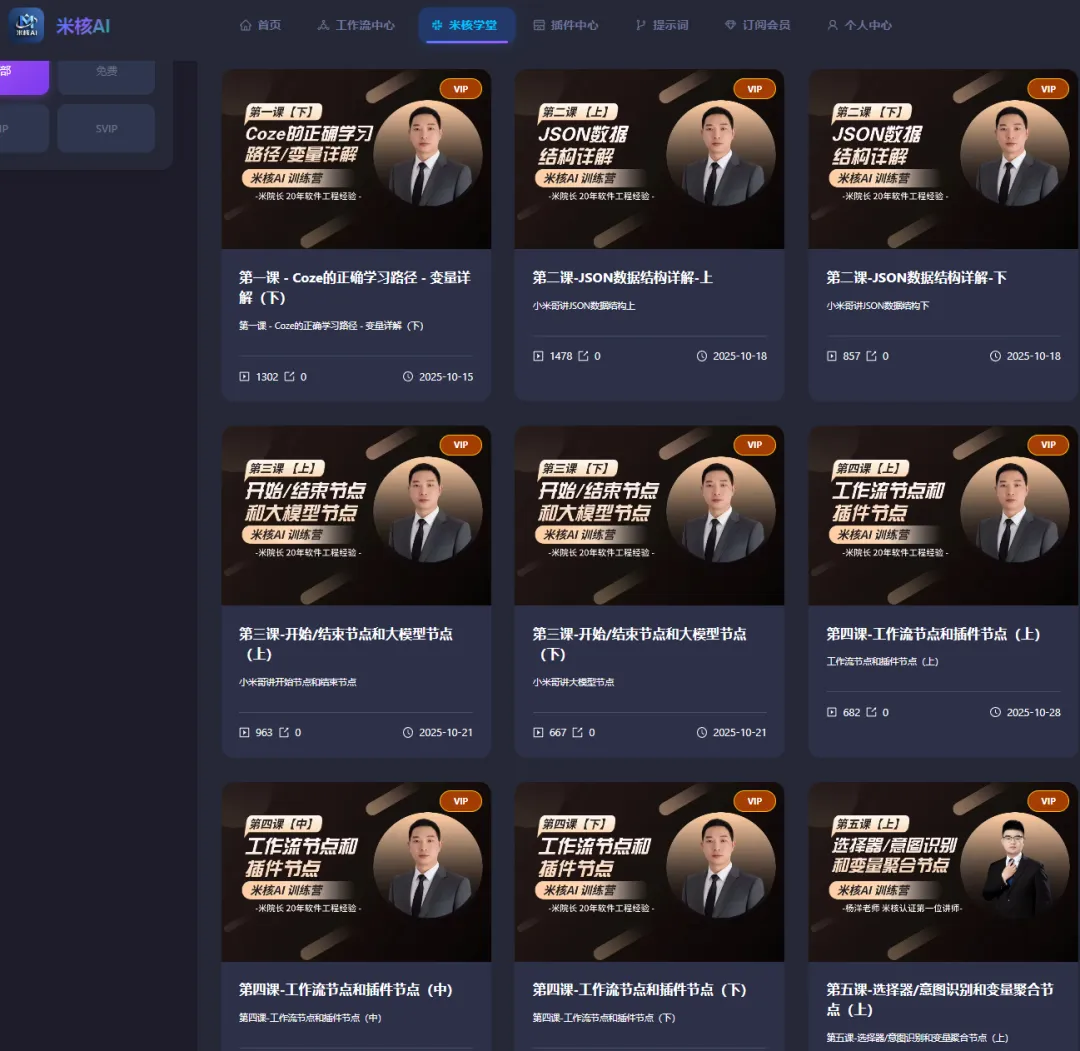Click title 第三课-开始/结束节点和大模型节点（下）
The width and height of the screenshot is (1080, 1051).
tap(639, 644)
